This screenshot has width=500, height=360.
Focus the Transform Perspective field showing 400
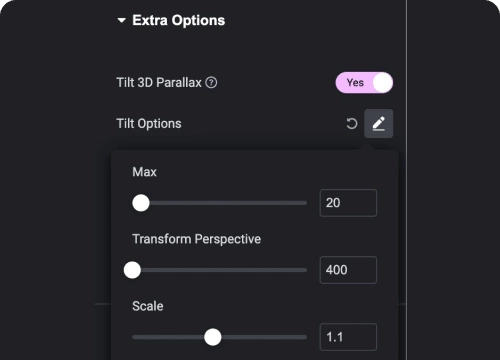click(x=348, y=270)
